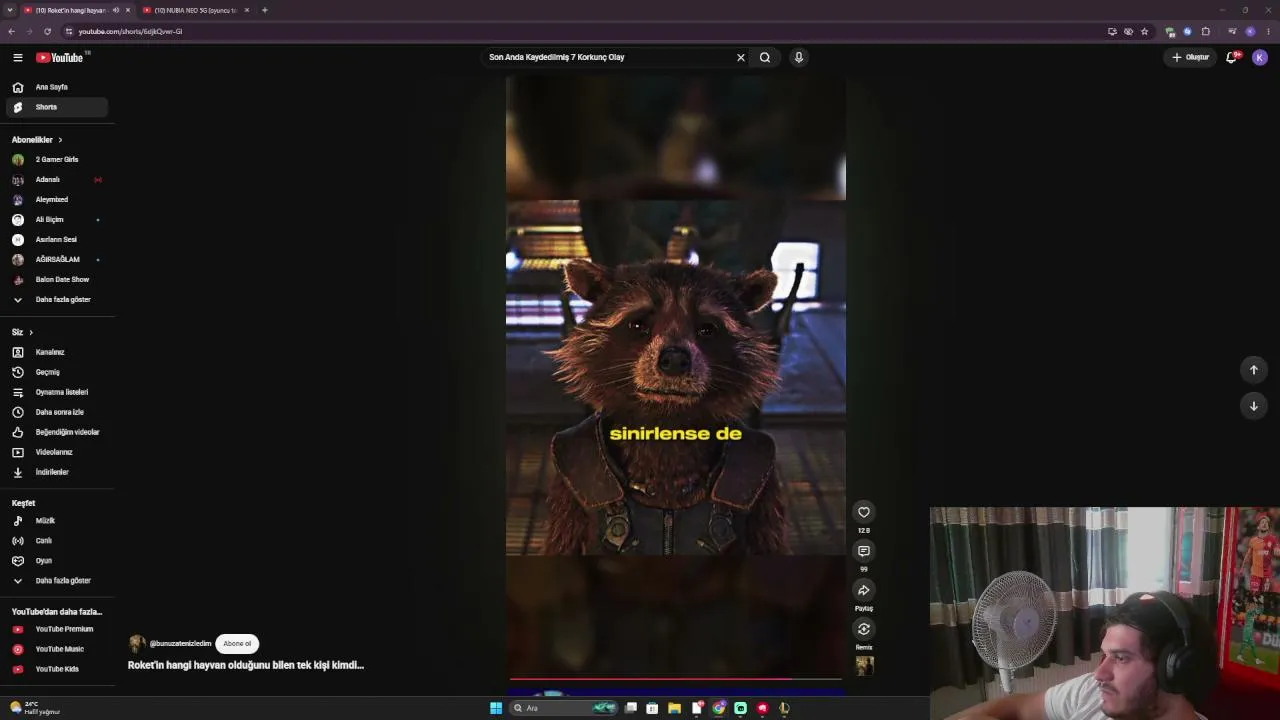Open File Explorer from taskbar
The height and width of the screenshot is (720, 1280).
[x=675, y=708]
